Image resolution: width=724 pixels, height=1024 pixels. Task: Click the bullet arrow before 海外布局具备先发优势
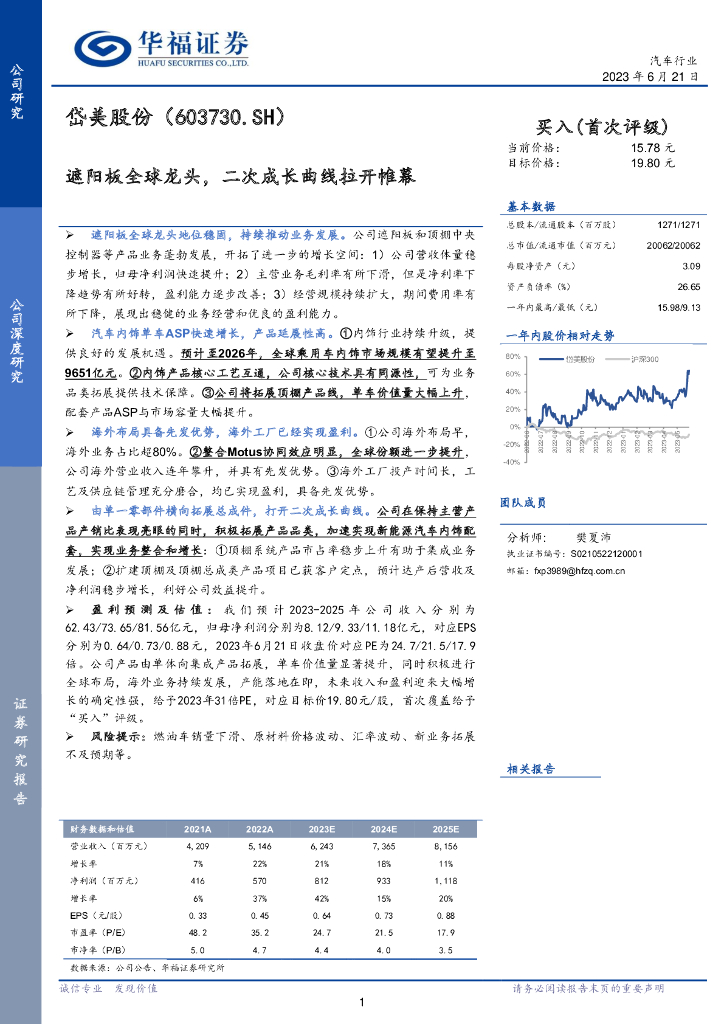[70, 432]
